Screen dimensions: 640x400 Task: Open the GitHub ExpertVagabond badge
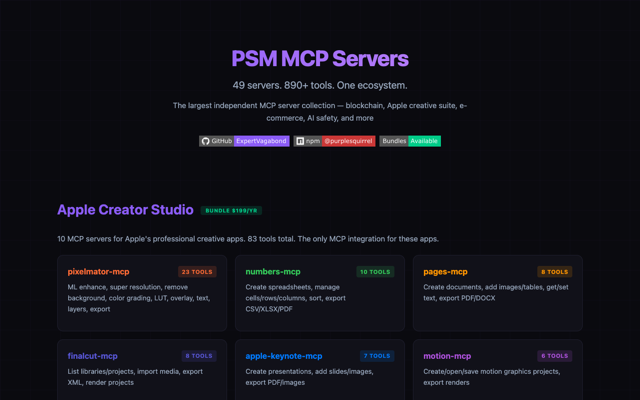244,141
